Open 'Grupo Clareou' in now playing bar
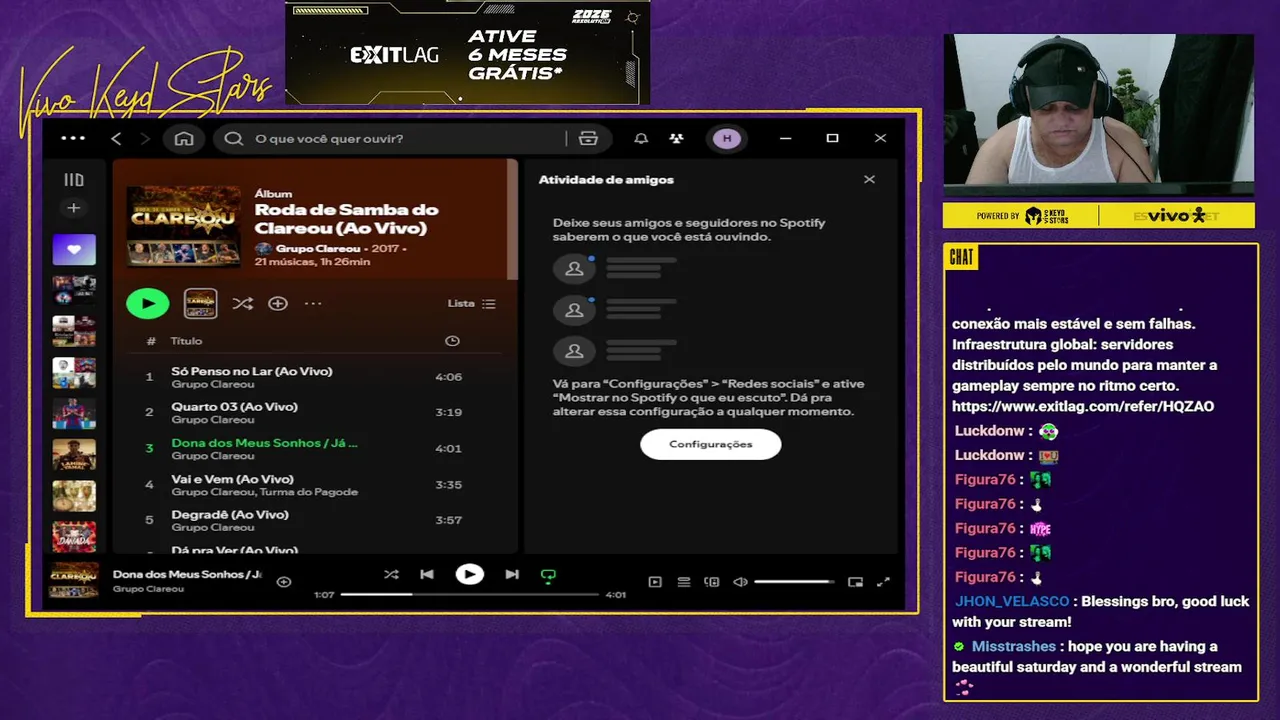This screenshot has height=720, width=1280. click(x=148, y=589)
